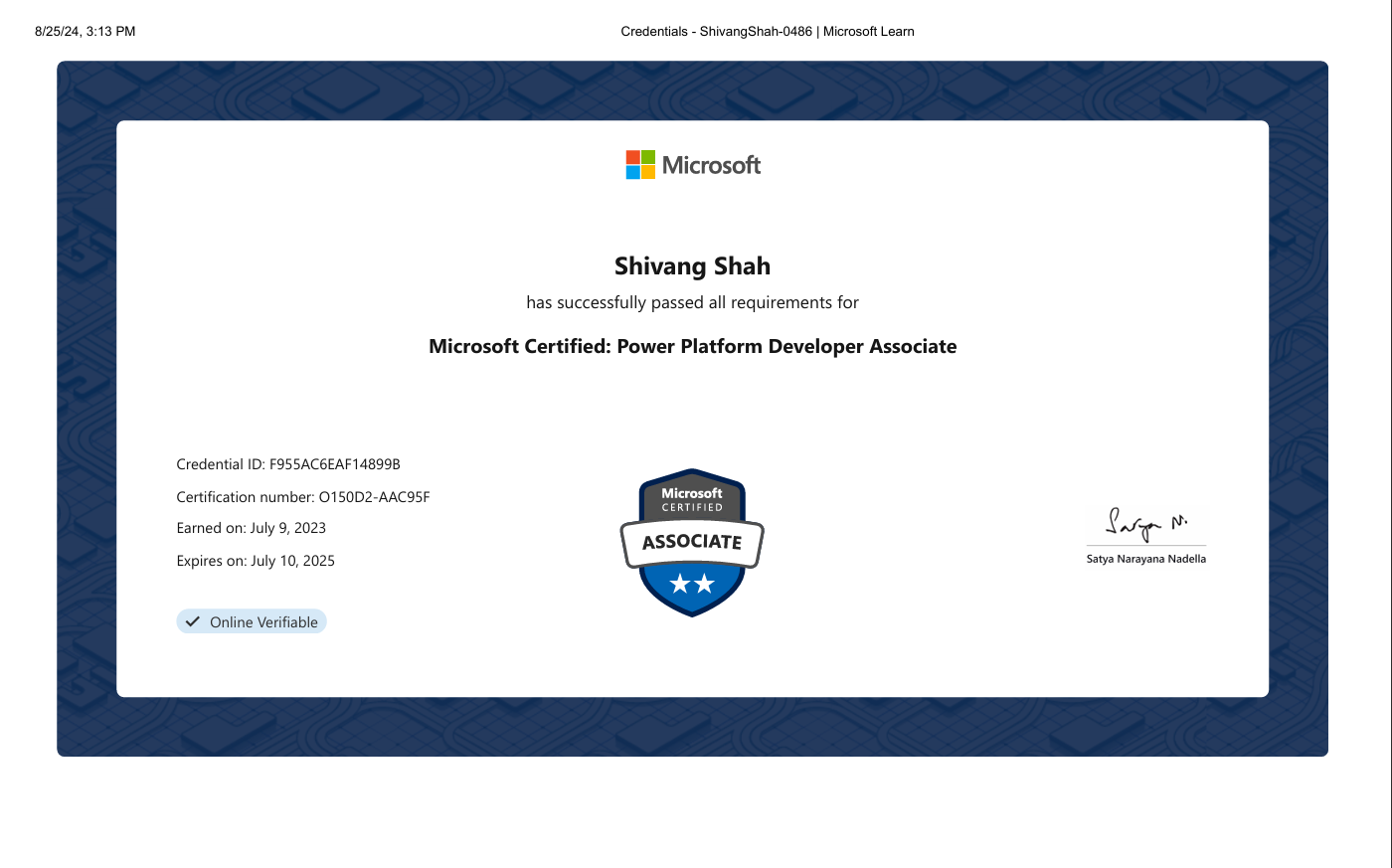
Task: Click the 'has successfully passed all requirements for' text
Action: click(x=692, y=302)
